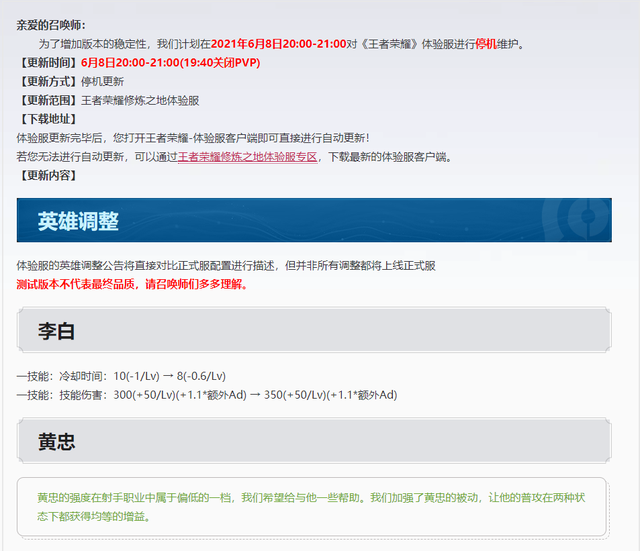Select the 黄忠 hero section header
640x551 pixels.
coord(57,441)
